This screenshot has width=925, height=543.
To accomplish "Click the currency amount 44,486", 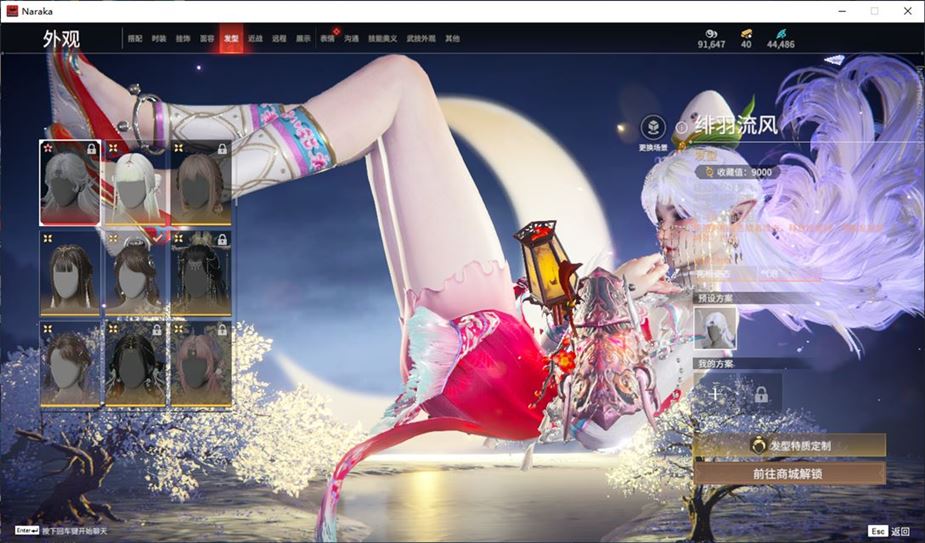I will pyautogui.click(x=780, y=44).
